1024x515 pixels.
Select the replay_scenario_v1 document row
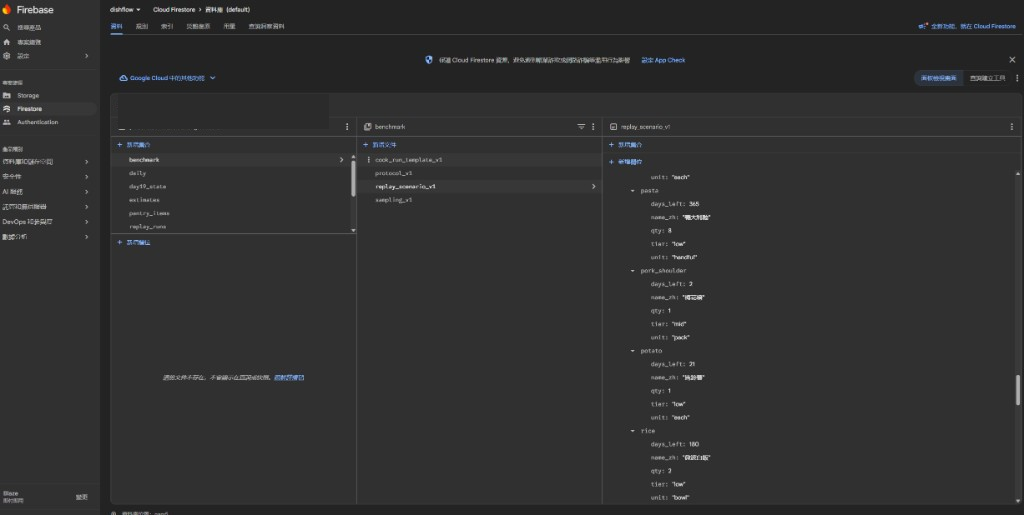click(x=479, y=187)
